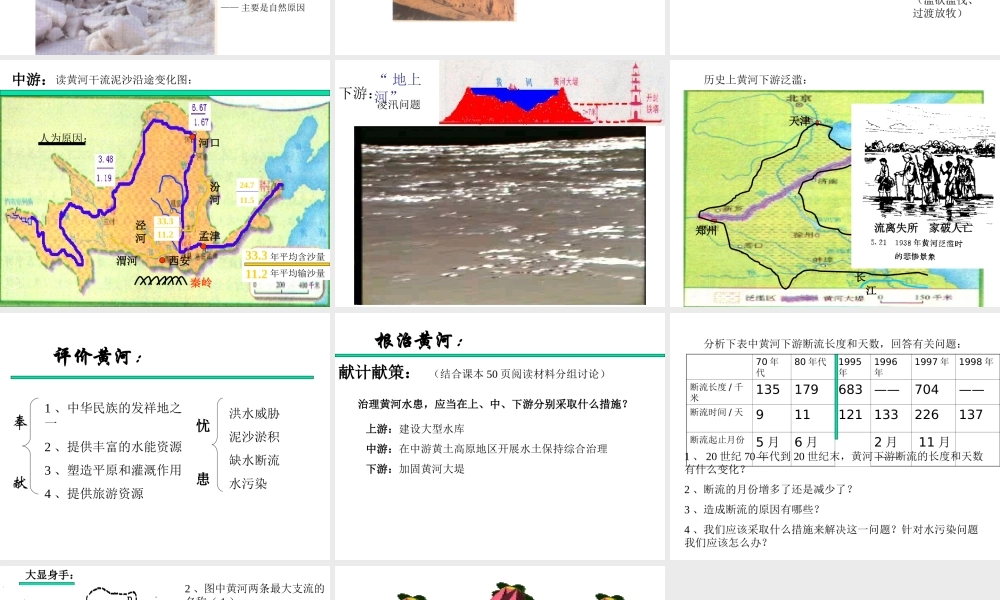Image resolution: width=1000 pixels, height=600 pixels.
Task: Select line 塑造平原和灌溉作用
Action: 113,471
